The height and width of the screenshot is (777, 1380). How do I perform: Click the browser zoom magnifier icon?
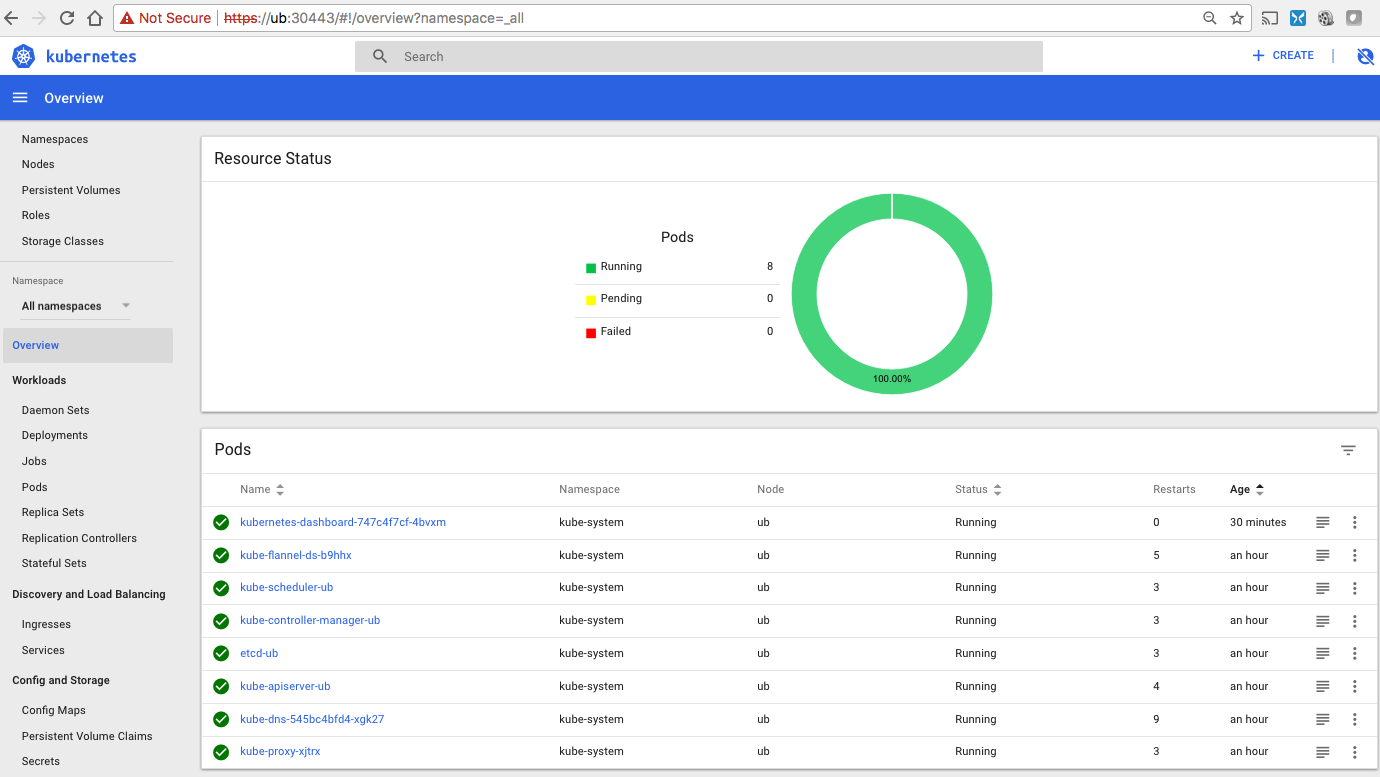click(1210, 18)
